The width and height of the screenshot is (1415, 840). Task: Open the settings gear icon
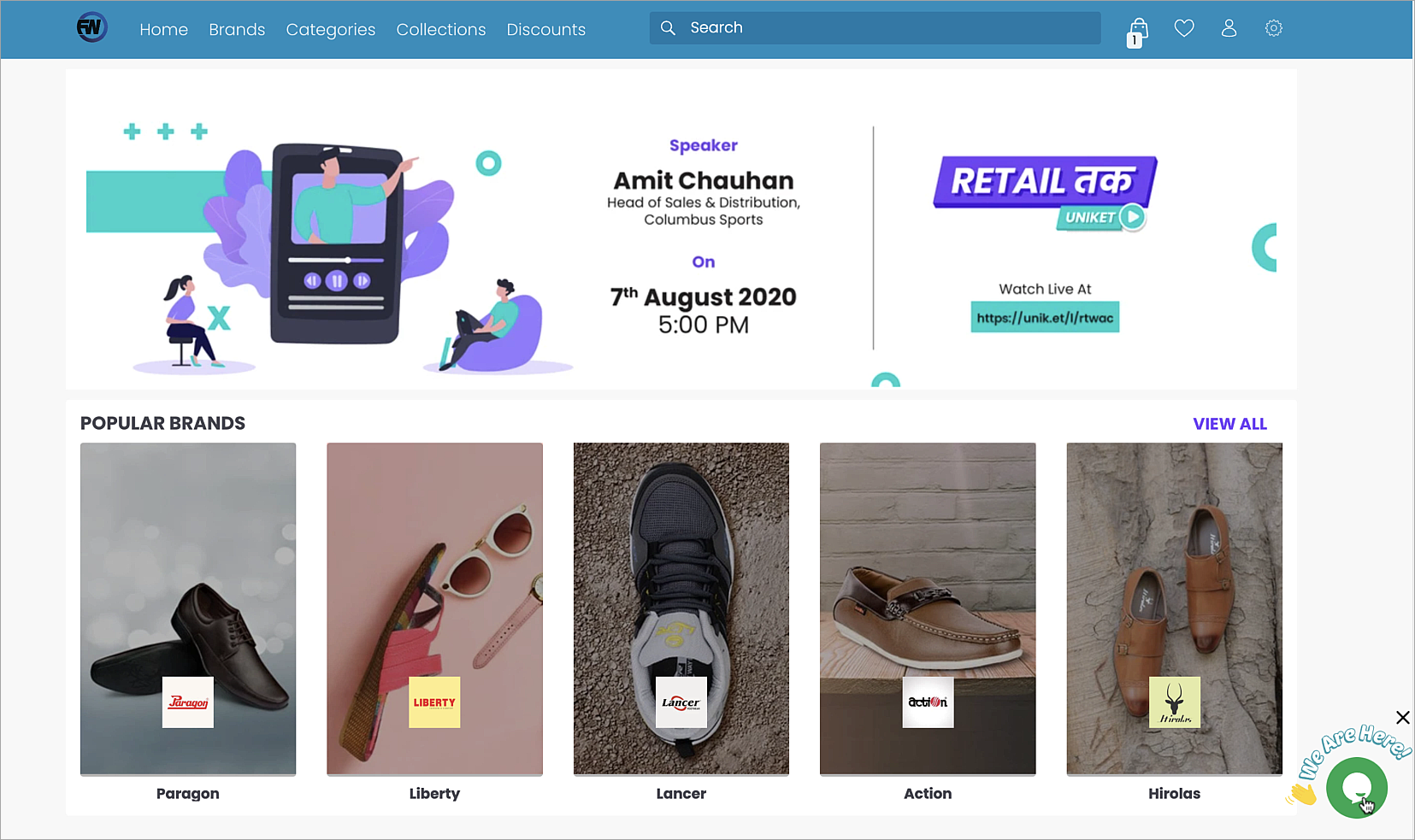(1274, 28)
